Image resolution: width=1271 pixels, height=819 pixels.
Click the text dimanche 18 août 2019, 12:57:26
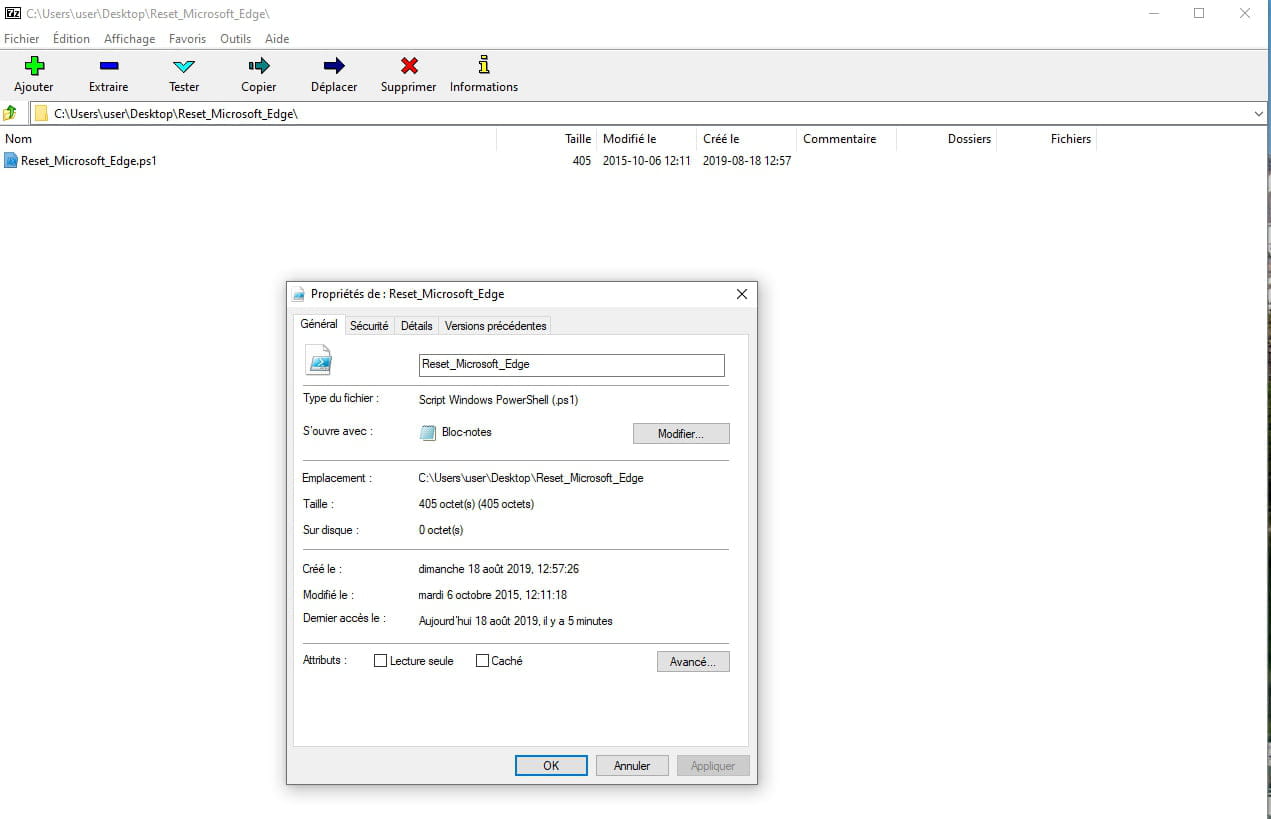coord(498,569)
